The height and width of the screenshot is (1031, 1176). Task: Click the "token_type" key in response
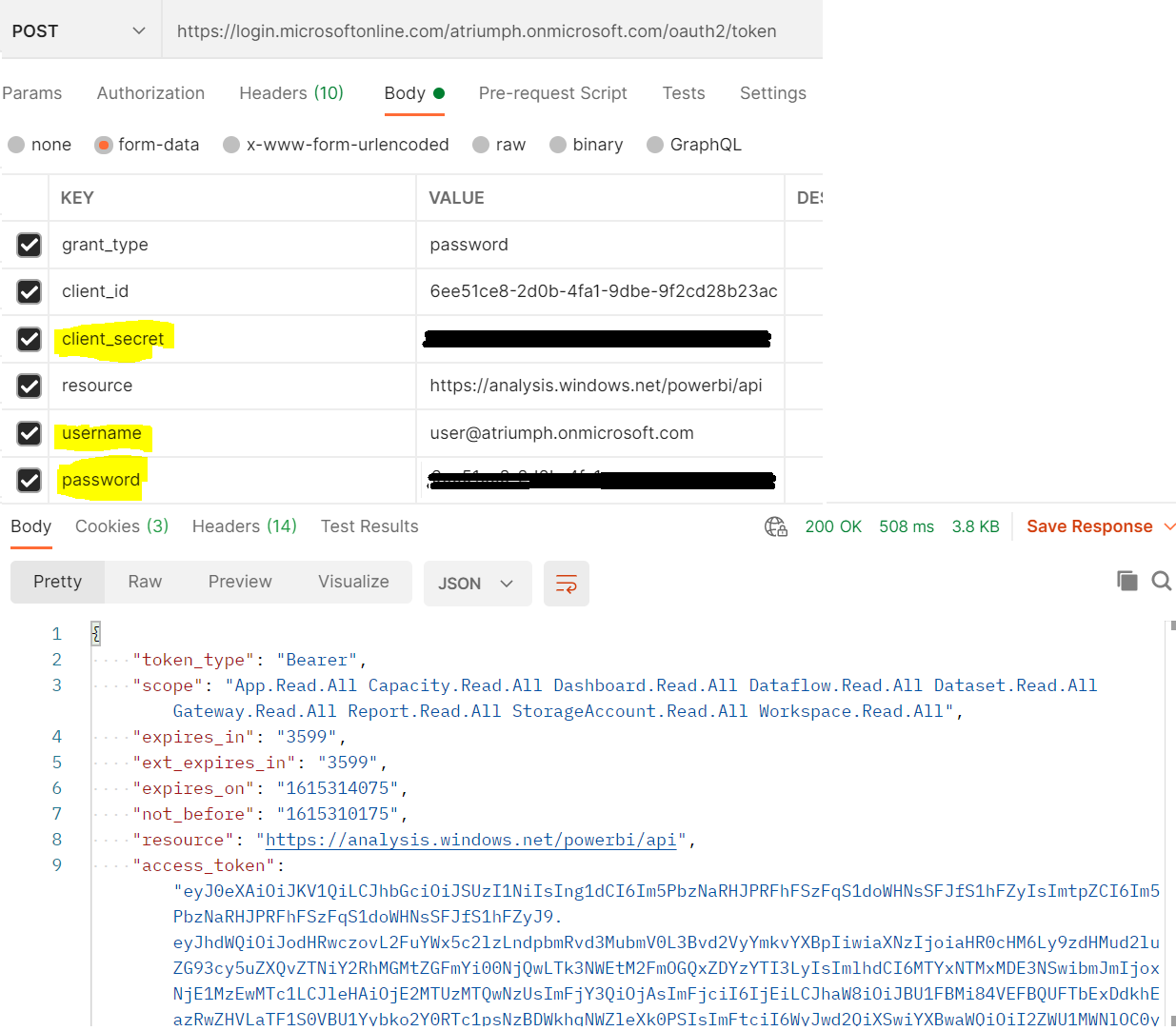[x=193, y=660]
